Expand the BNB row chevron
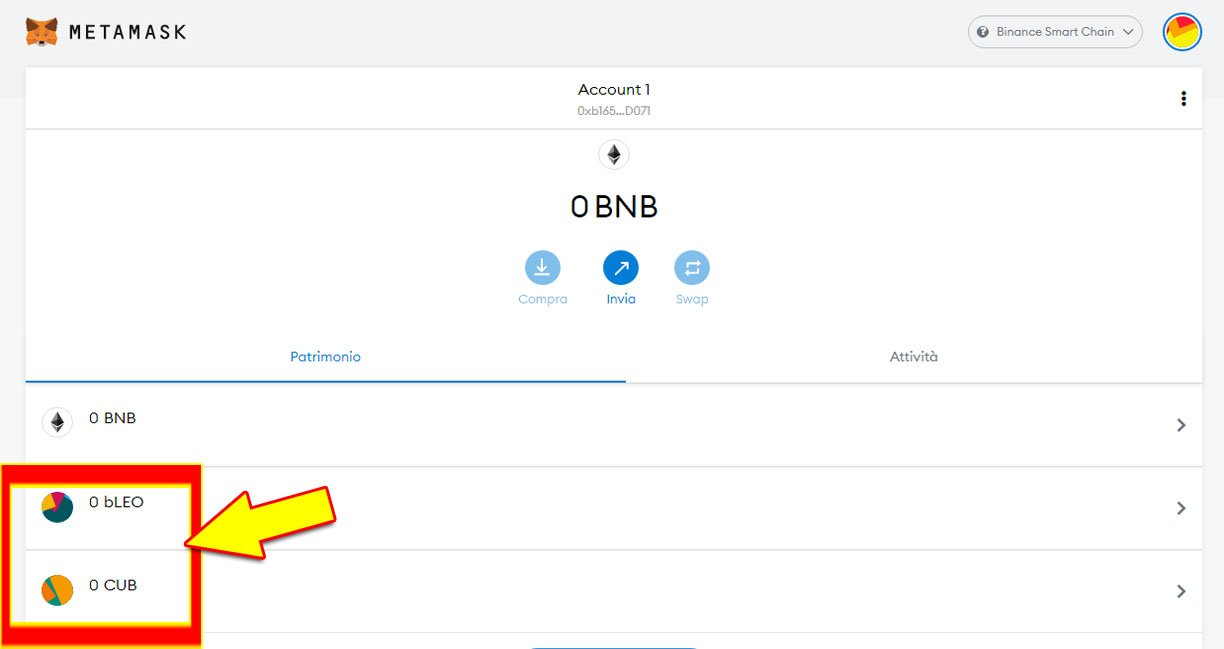 click(1181, 425)
